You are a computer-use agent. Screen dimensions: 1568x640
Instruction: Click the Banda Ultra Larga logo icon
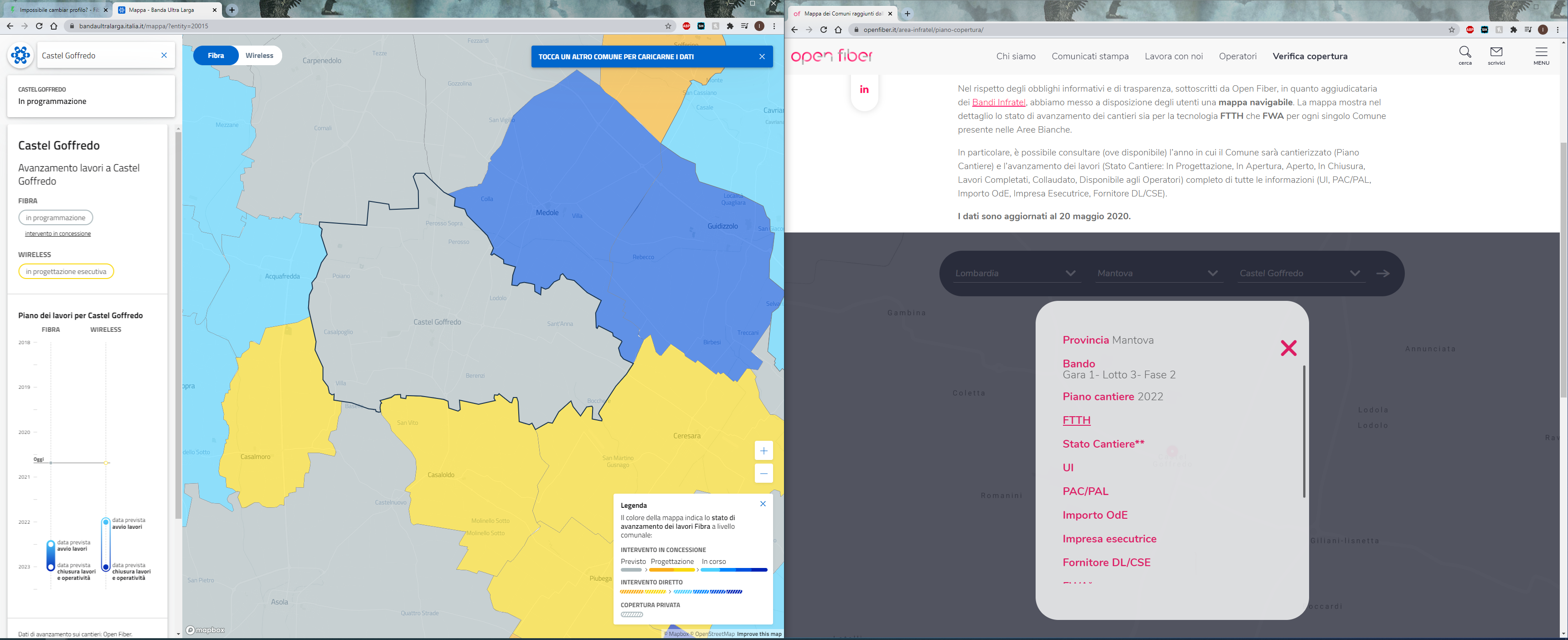click(20, 56)
